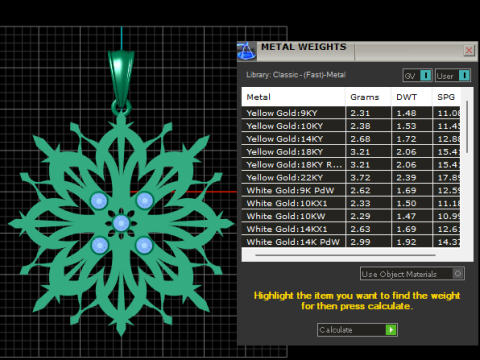Click the horizontal scrollbar under metal table
This screenshot has height=360, width=480.
point(345,255)
